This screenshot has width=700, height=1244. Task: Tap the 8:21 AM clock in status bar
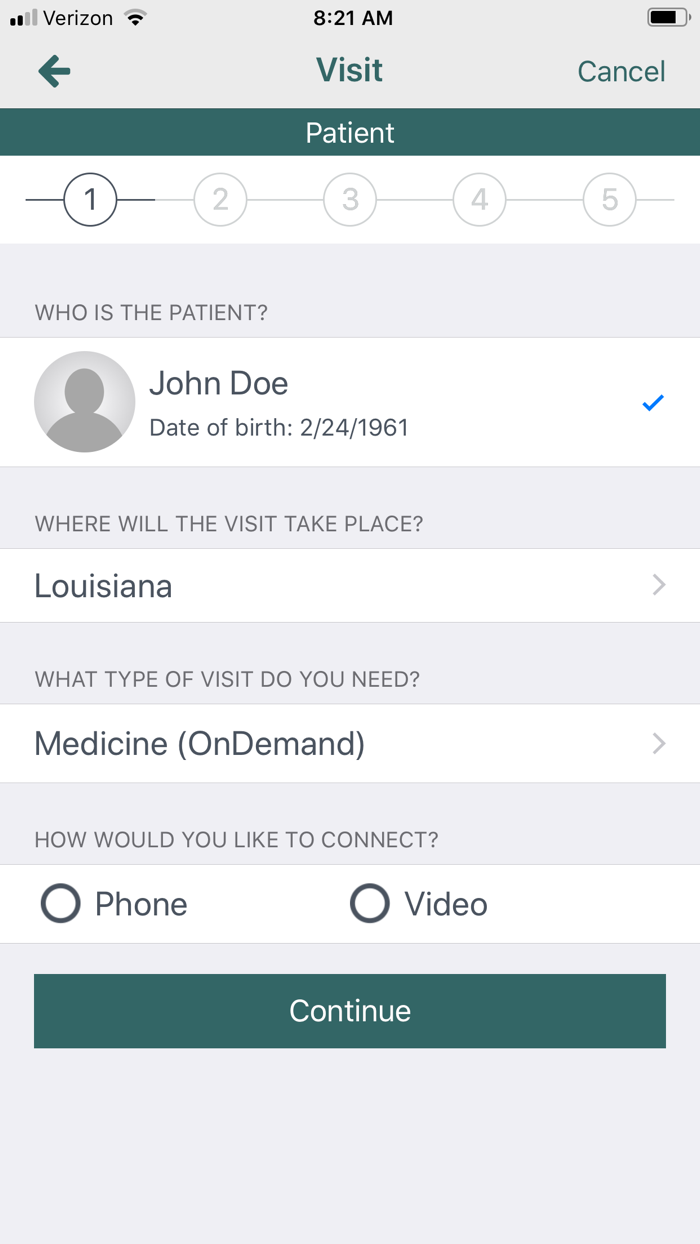350,16
